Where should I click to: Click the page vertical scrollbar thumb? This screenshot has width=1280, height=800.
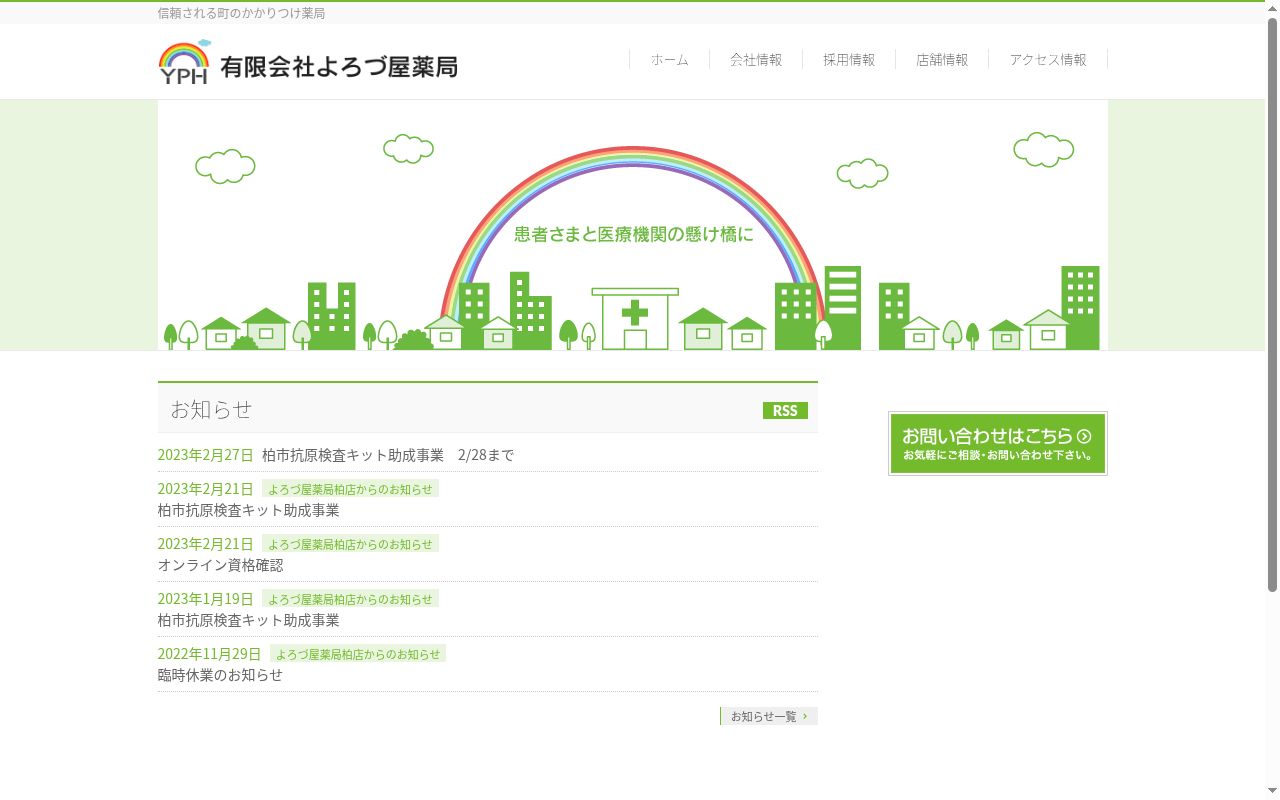click(x=1272, y=305)
